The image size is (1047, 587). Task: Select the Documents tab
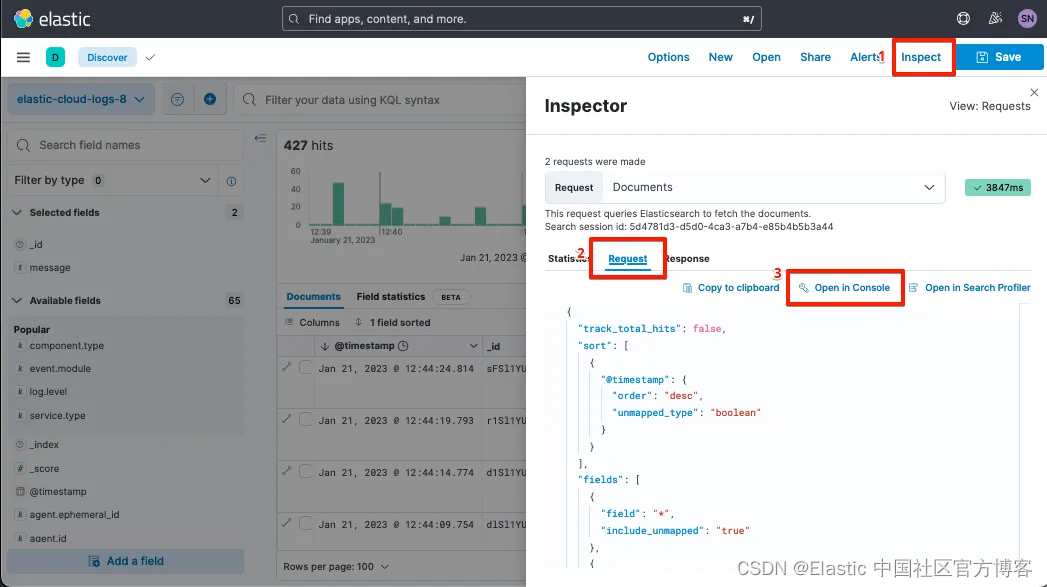click(x=313, y=297)
